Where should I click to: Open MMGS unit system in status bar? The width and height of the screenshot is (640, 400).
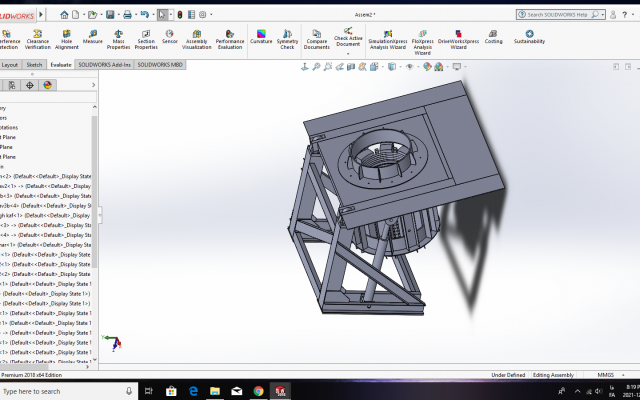pos(606,375)
